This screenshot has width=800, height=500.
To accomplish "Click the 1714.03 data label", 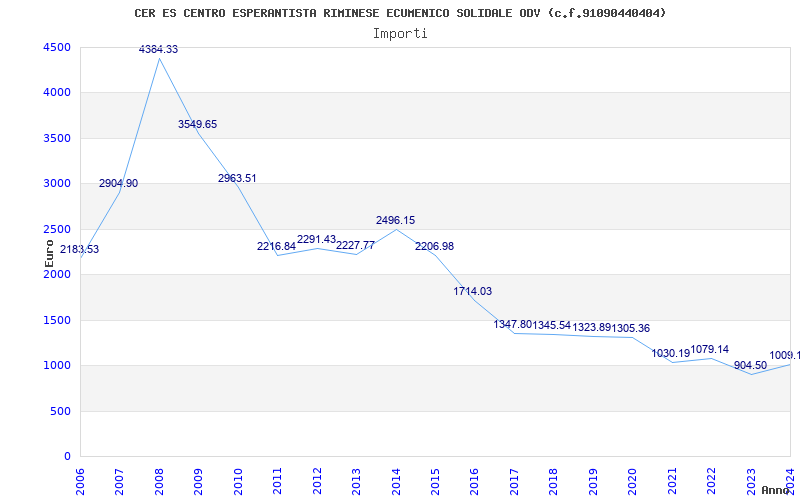I will click(472, 291).
